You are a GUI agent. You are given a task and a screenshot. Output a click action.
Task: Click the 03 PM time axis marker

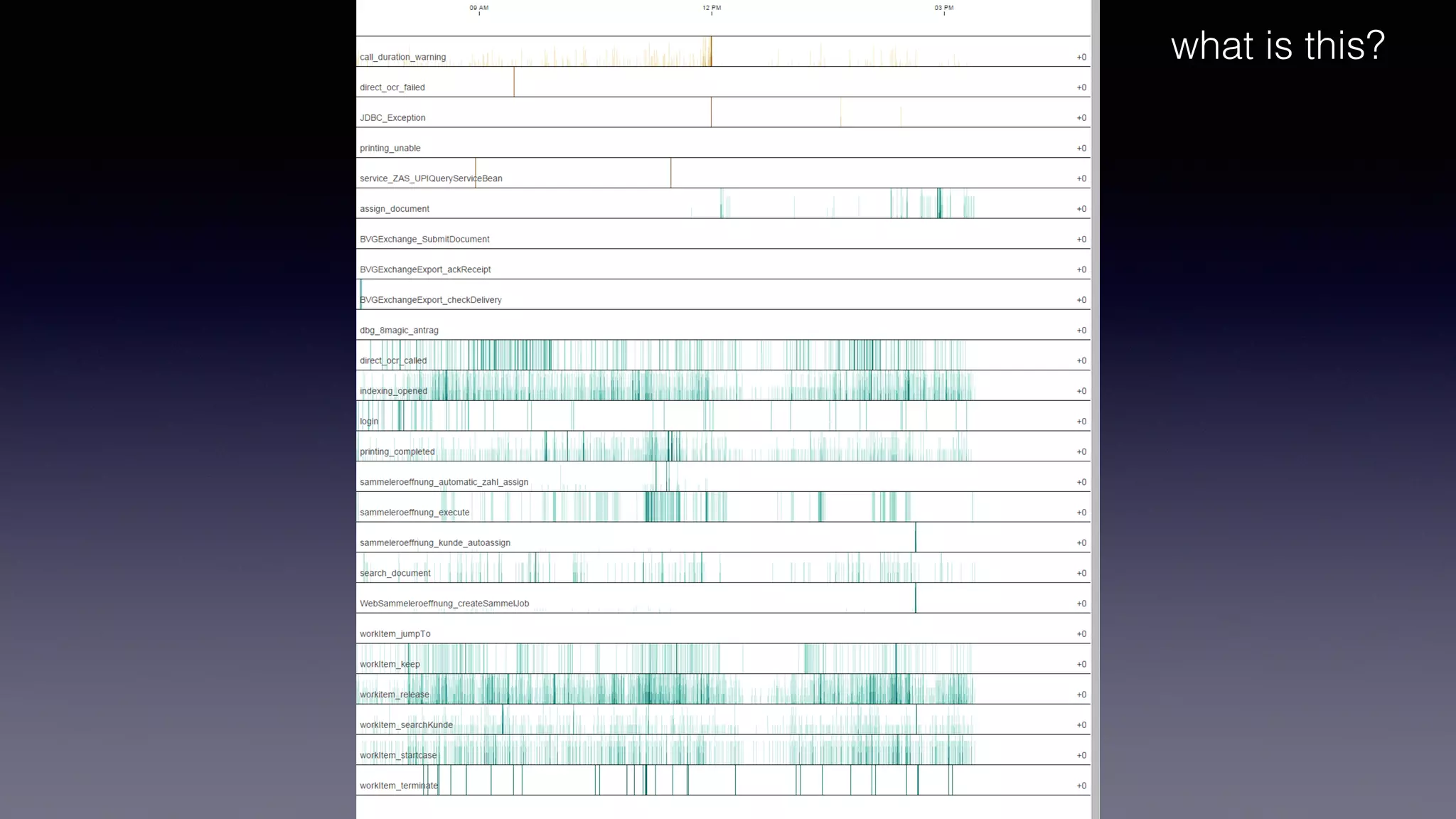[943, 8]
